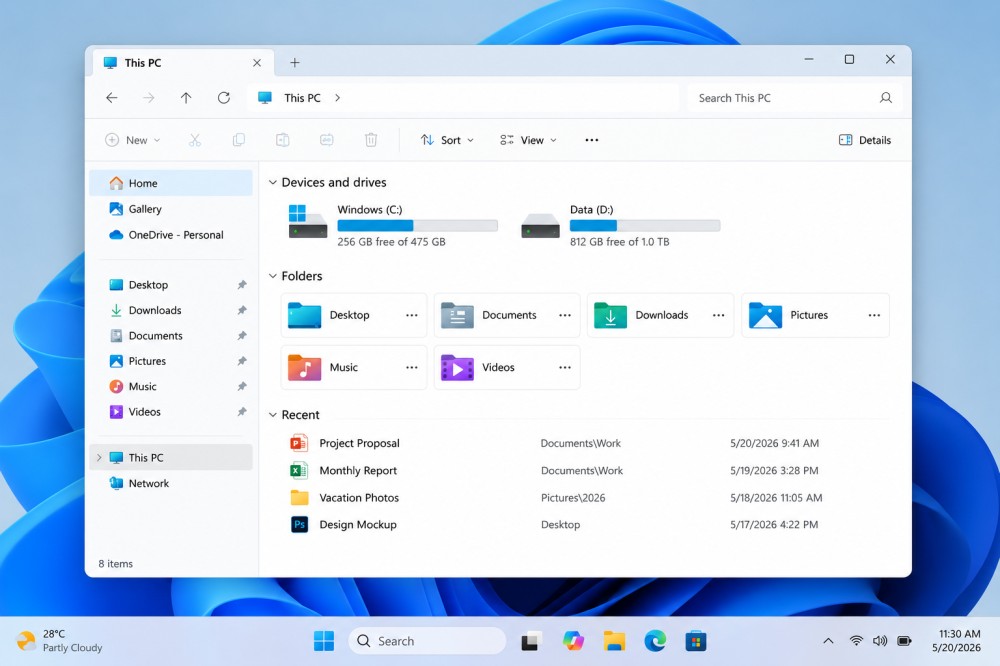Close the This PC tab
Image resolution: width=1000 pixels, height=666 pixels.
pyautogui.click(x=256, y=63)
